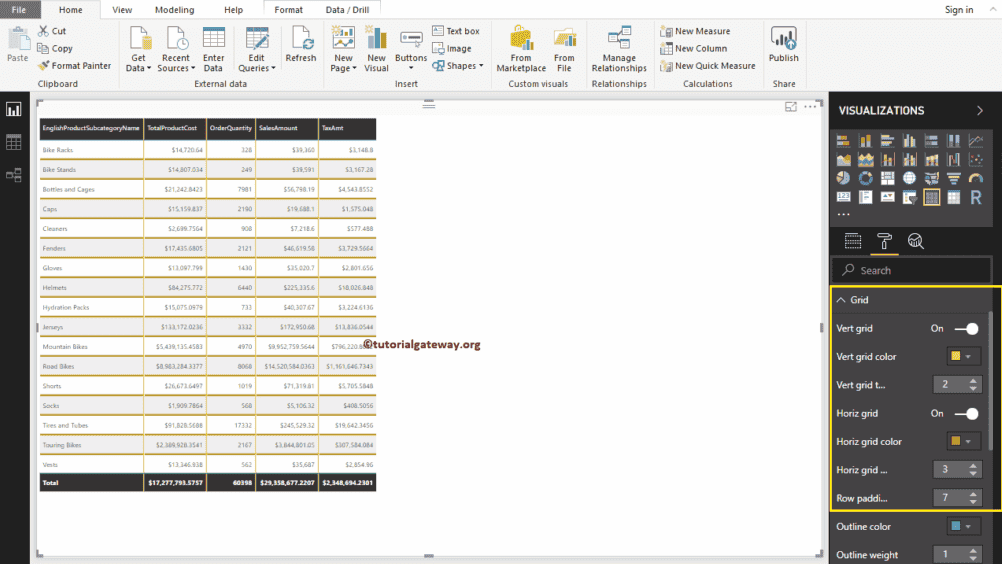Select the funnel chart visual
This screenshot has width=1002, height=564.
(x=953, y=178)
